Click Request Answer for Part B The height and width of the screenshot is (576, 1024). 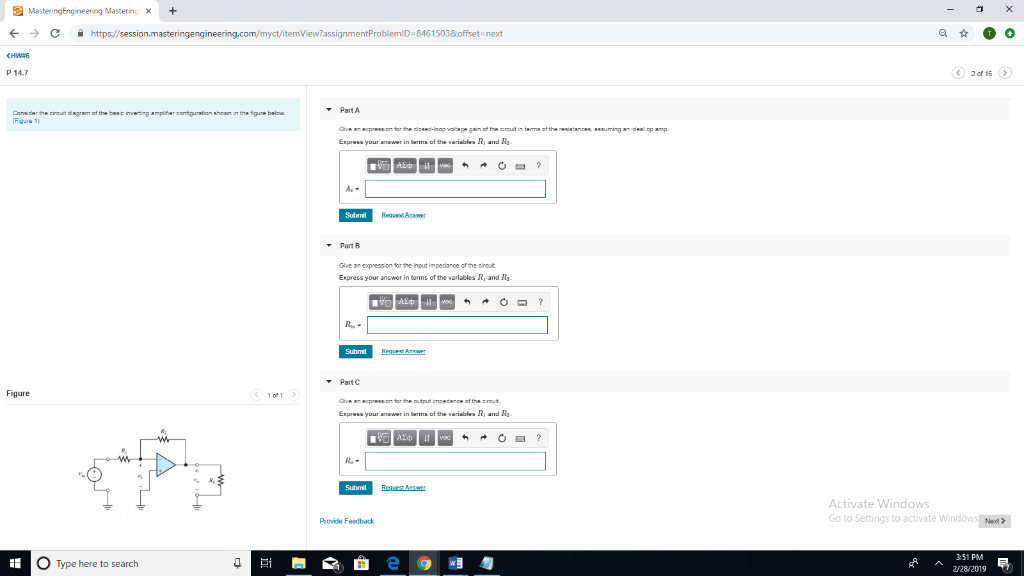pyautogui.click(x=404, y=351)
